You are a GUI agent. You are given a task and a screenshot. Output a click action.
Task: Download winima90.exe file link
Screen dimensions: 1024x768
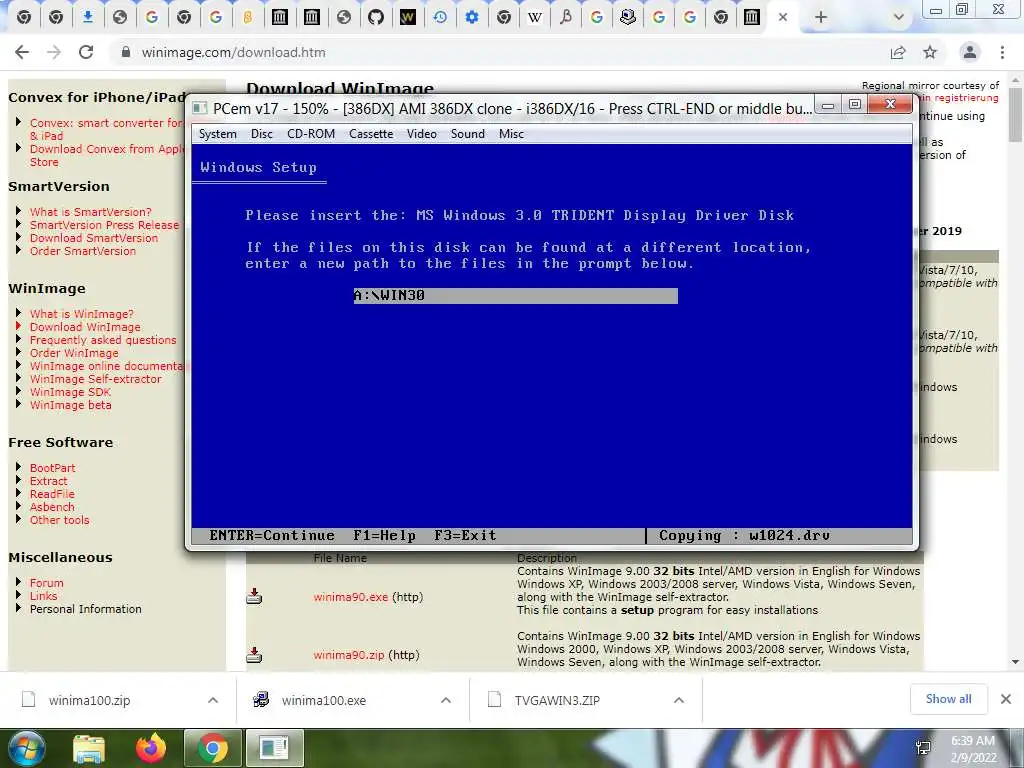(351, 597)
